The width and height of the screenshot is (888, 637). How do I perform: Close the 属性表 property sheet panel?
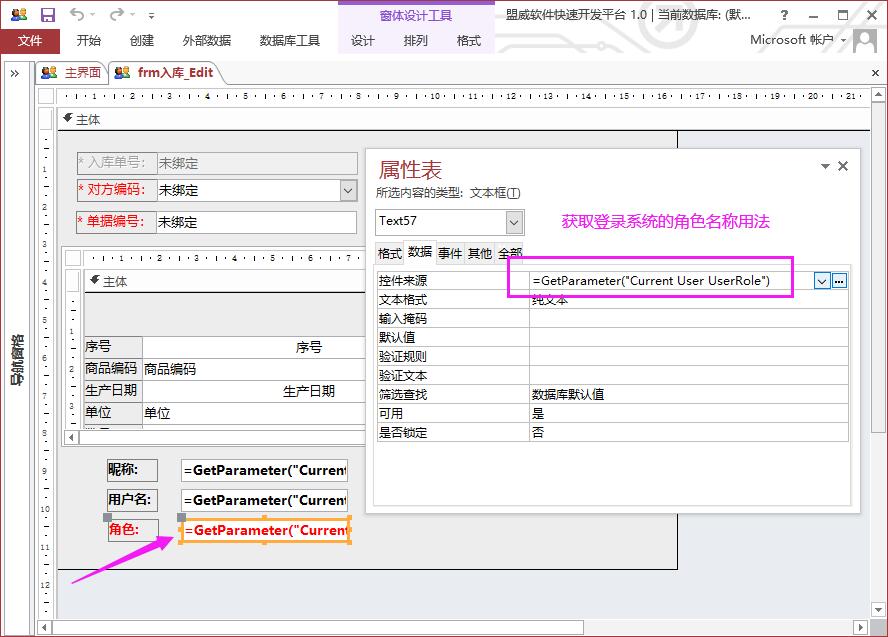[843, 167]
